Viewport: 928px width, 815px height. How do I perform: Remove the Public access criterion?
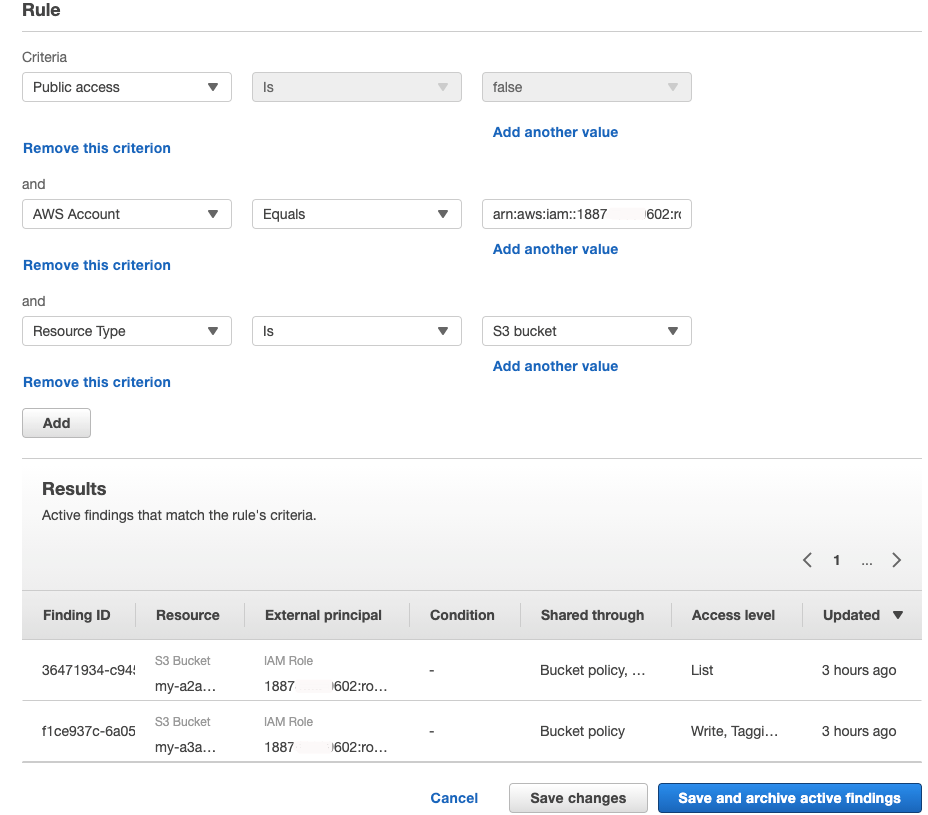[x=96, y=148]
